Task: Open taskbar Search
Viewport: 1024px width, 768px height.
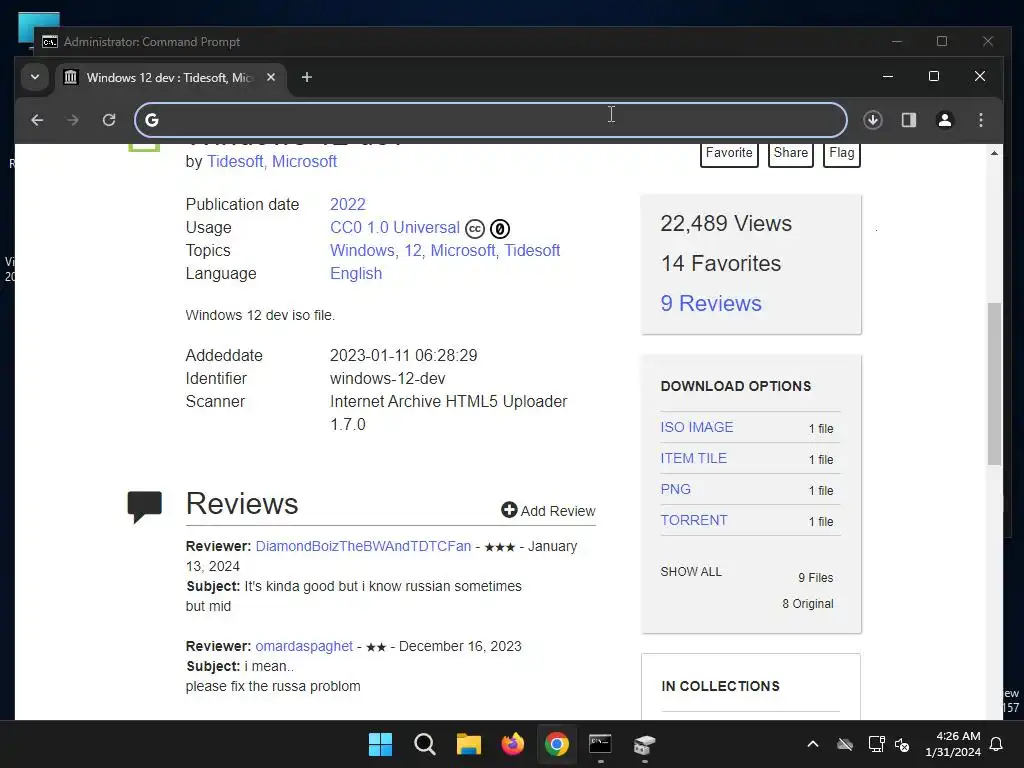Action: pyautogui.click(x=424, y=744)
